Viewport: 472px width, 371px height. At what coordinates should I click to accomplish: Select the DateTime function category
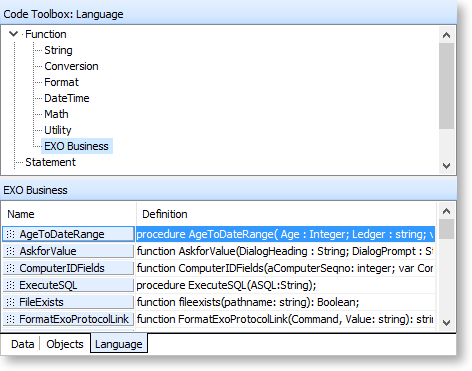[x=67, y=98]
